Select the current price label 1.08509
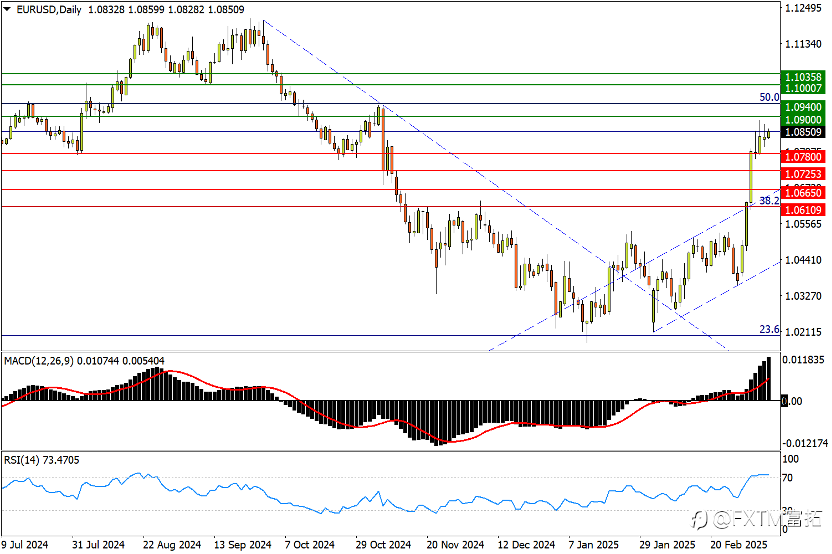Viewport: 832px width, 554px height. pyautogui.click(x=803, y=132)
